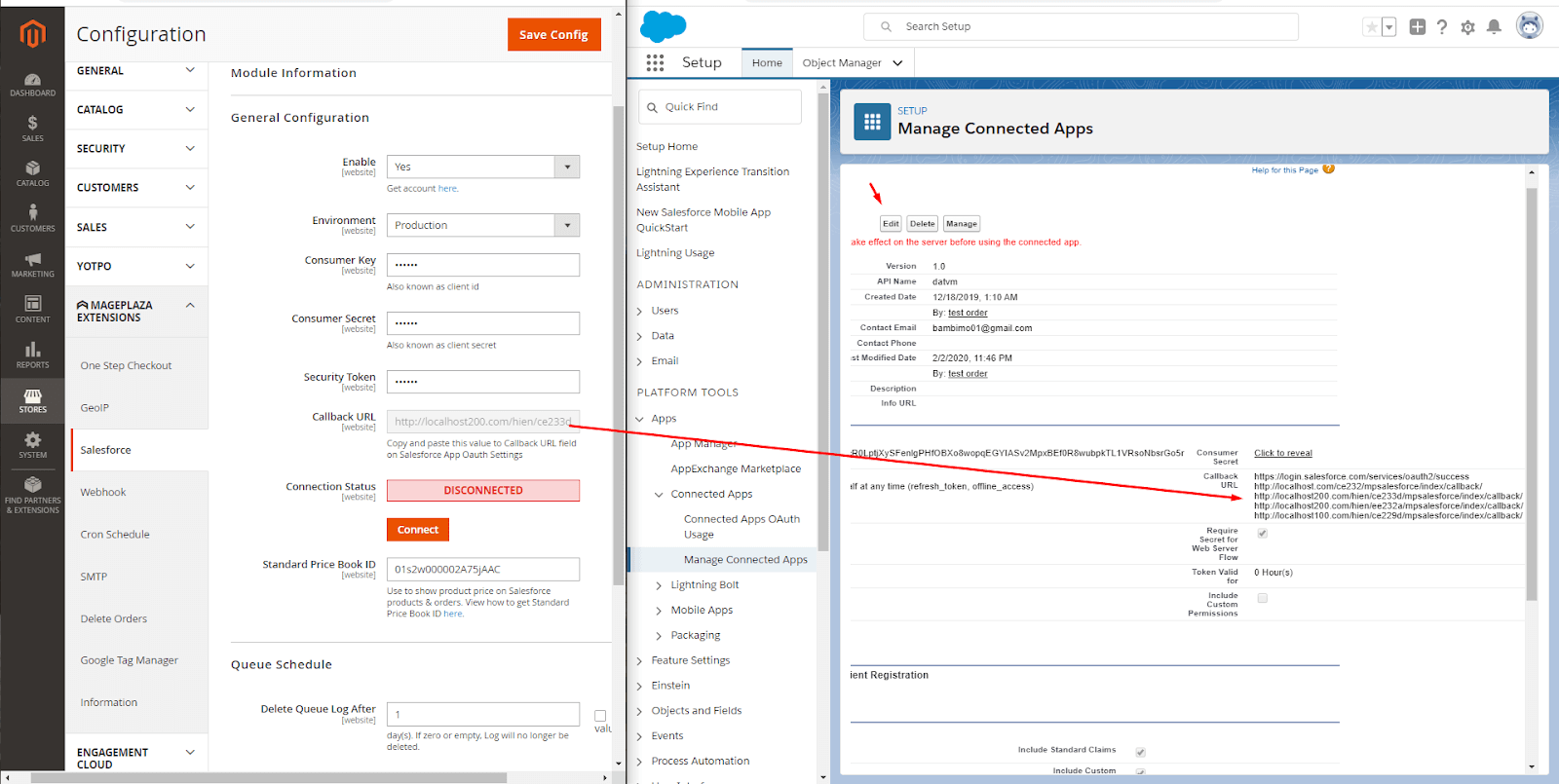Click Salesforce detail pane vertical scrollbar
The width and height of the screenshot is (1559, 784).
pyautogui.click(x=1532, y=394)
